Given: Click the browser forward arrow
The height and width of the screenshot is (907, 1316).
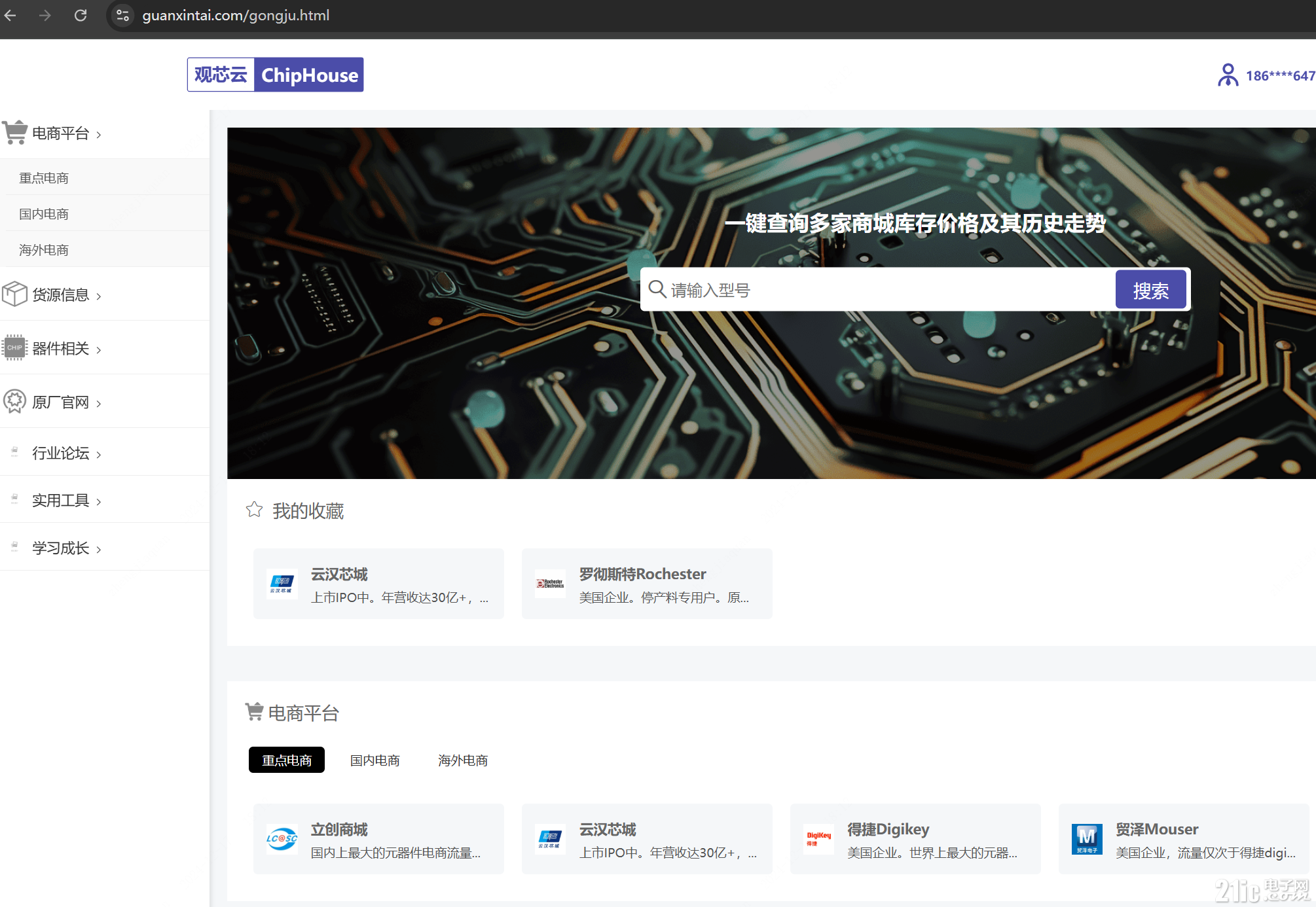Looking at the screenshot, I should (45, 15).
